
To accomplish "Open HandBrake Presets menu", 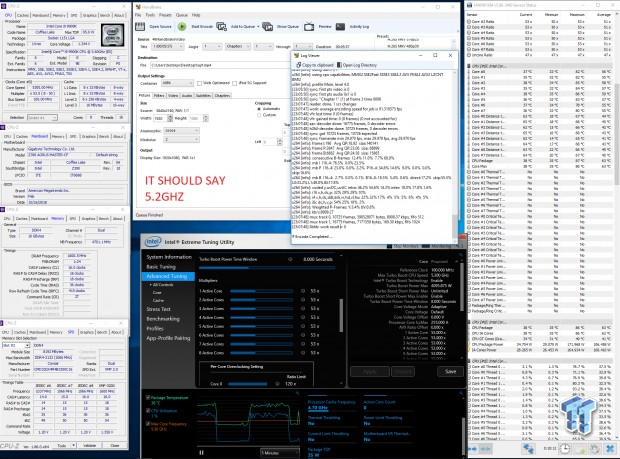I will [165, 15].
